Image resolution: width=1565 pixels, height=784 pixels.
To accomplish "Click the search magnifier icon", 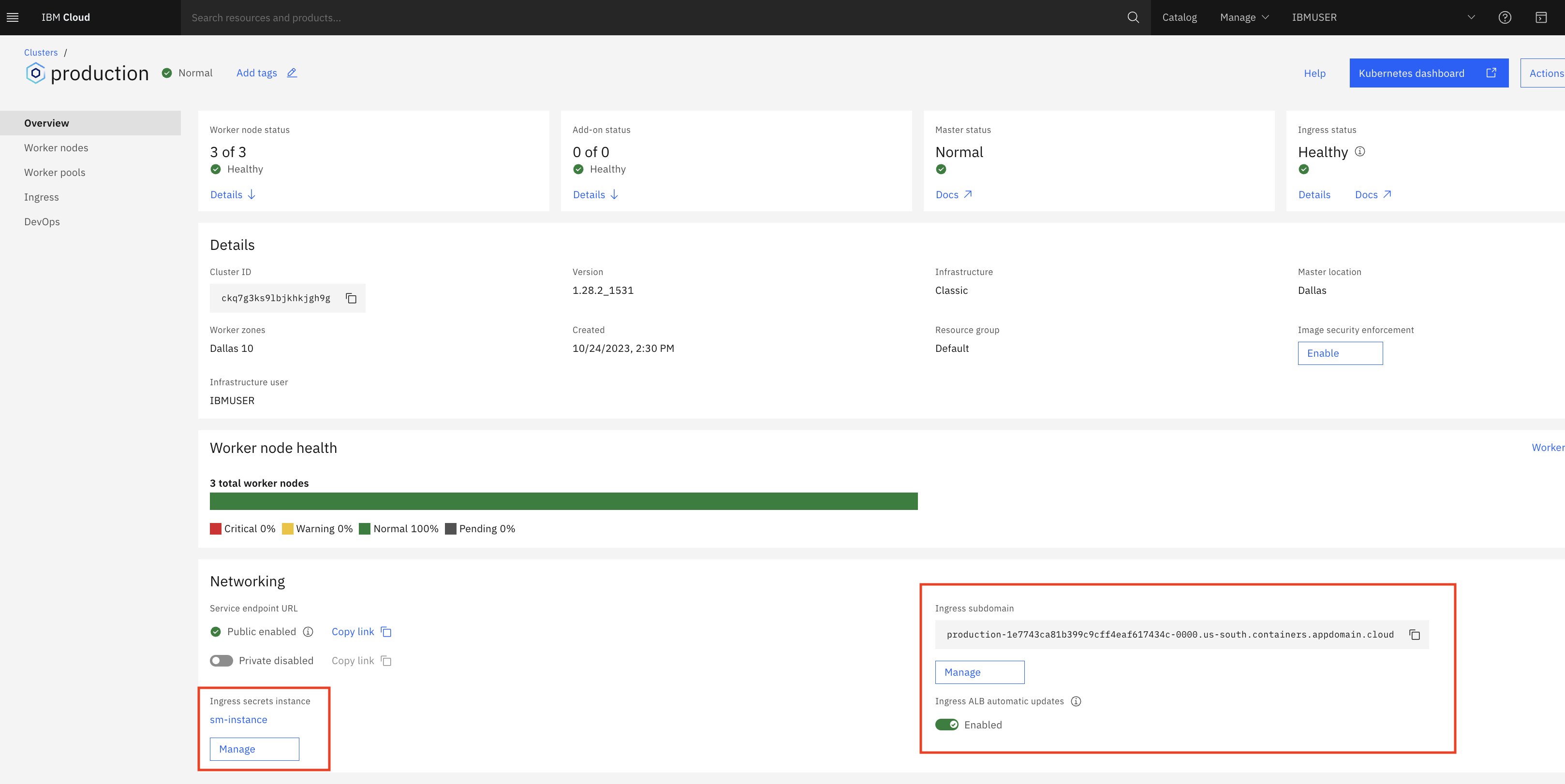I will [x=1133, y=17].
